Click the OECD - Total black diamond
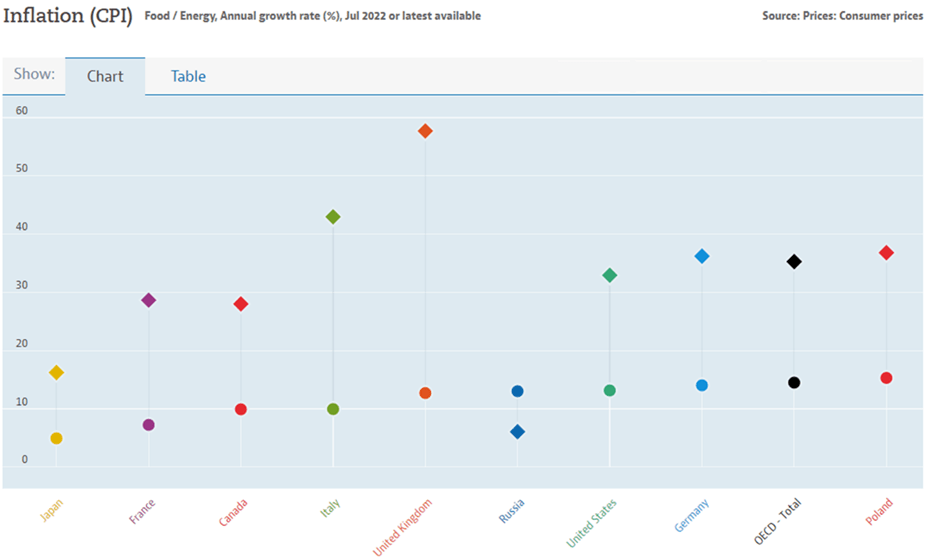 (794, 262)
